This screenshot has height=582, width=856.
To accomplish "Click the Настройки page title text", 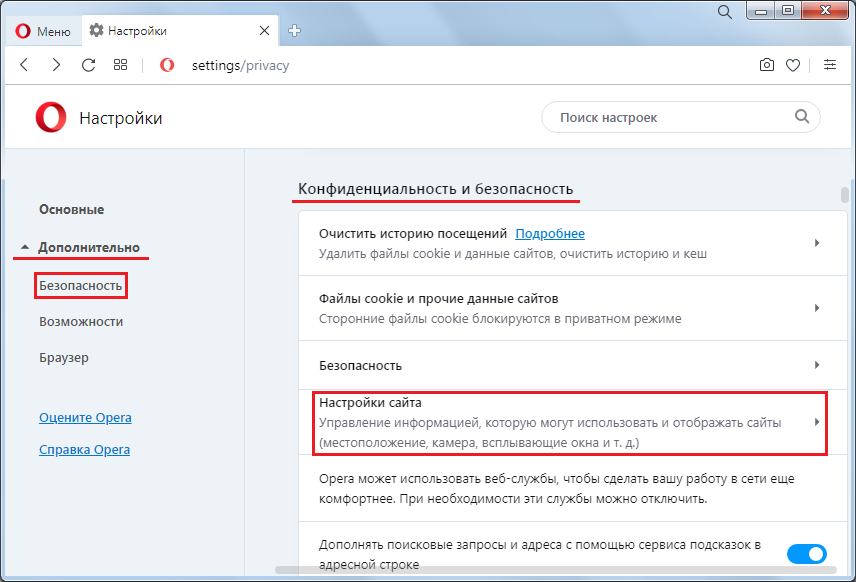I will point(121,118).
